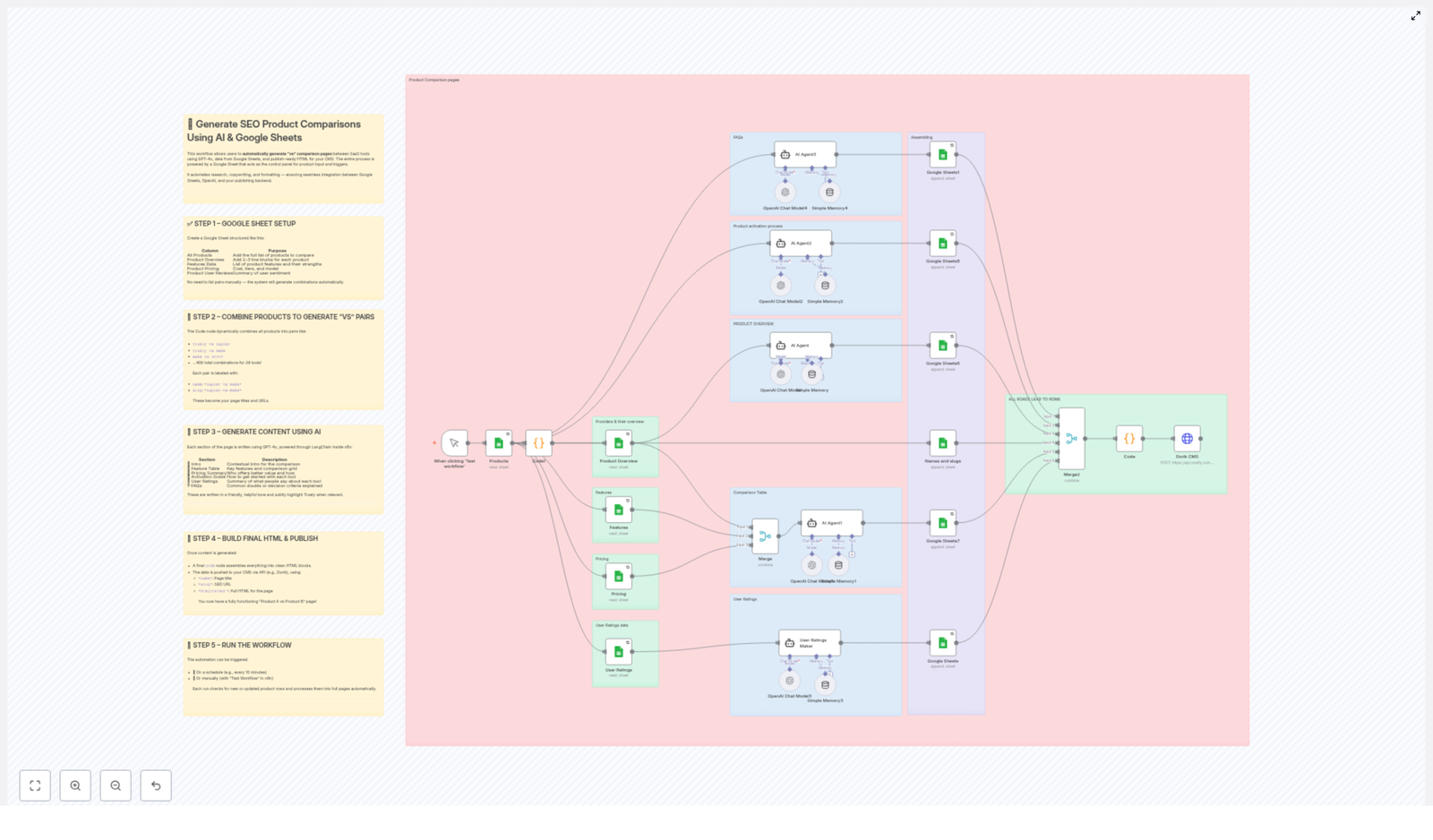
Task: Click the zoom to fit button
Action: tap(35, 785)
